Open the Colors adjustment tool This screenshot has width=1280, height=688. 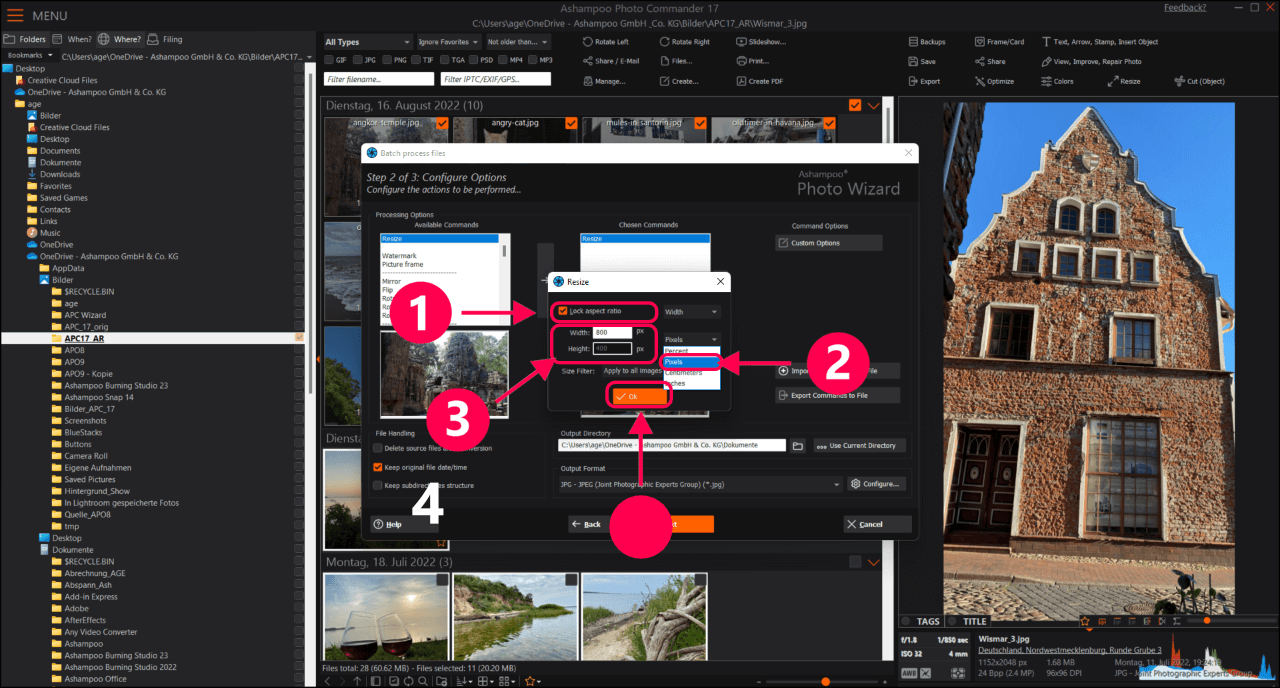point(1046,81)
